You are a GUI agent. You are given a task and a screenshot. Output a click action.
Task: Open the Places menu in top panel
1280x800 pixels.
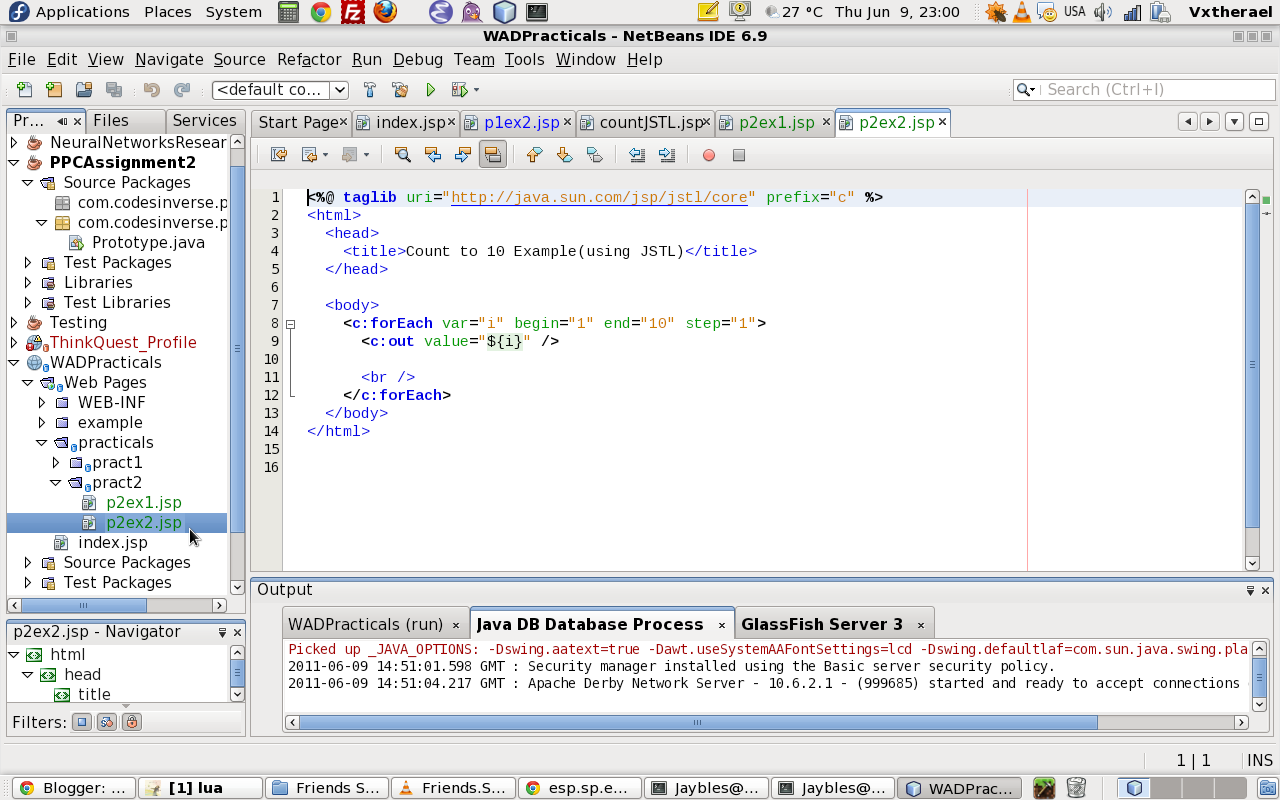tap(168, 12)
